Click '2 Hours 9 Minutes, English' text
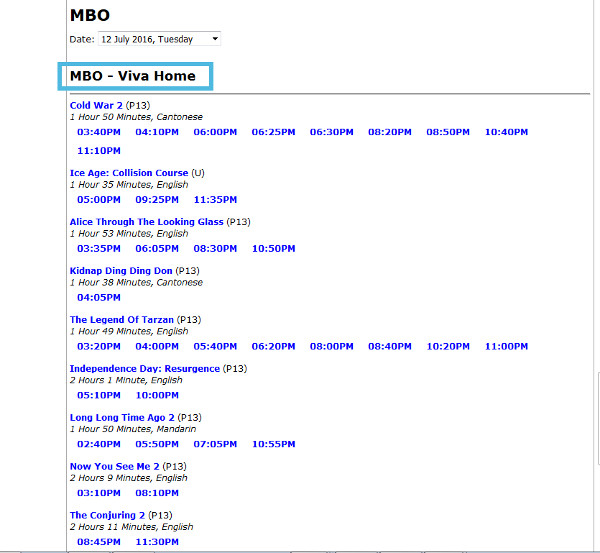Image resolution: width=600 pixels, height=553 pixels. pos(129,478)
